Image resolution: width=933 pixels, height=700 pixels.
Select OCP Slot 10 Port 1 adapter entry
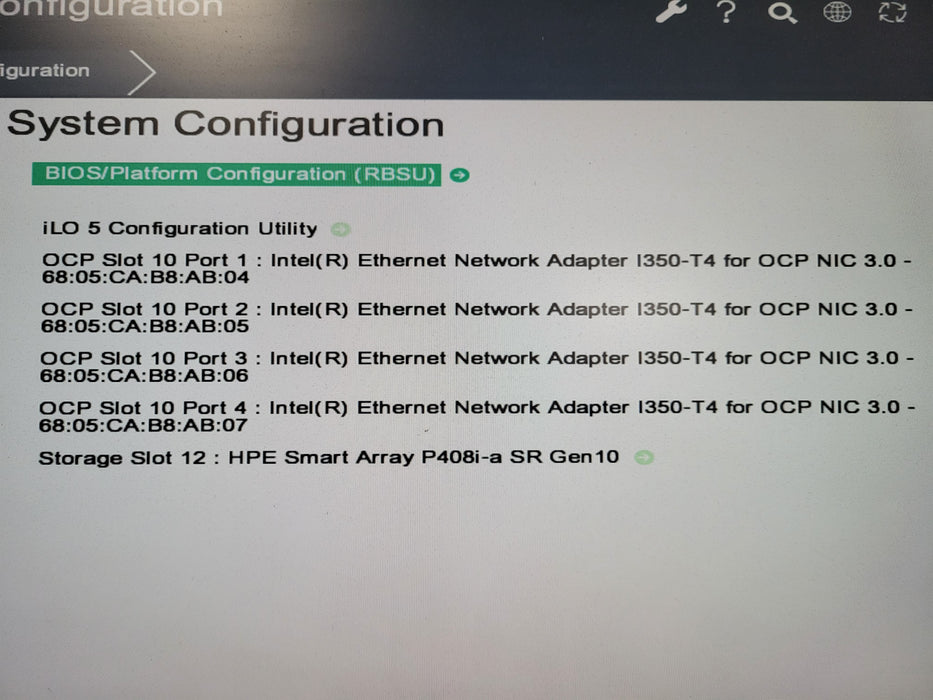[x=476, y=268]
